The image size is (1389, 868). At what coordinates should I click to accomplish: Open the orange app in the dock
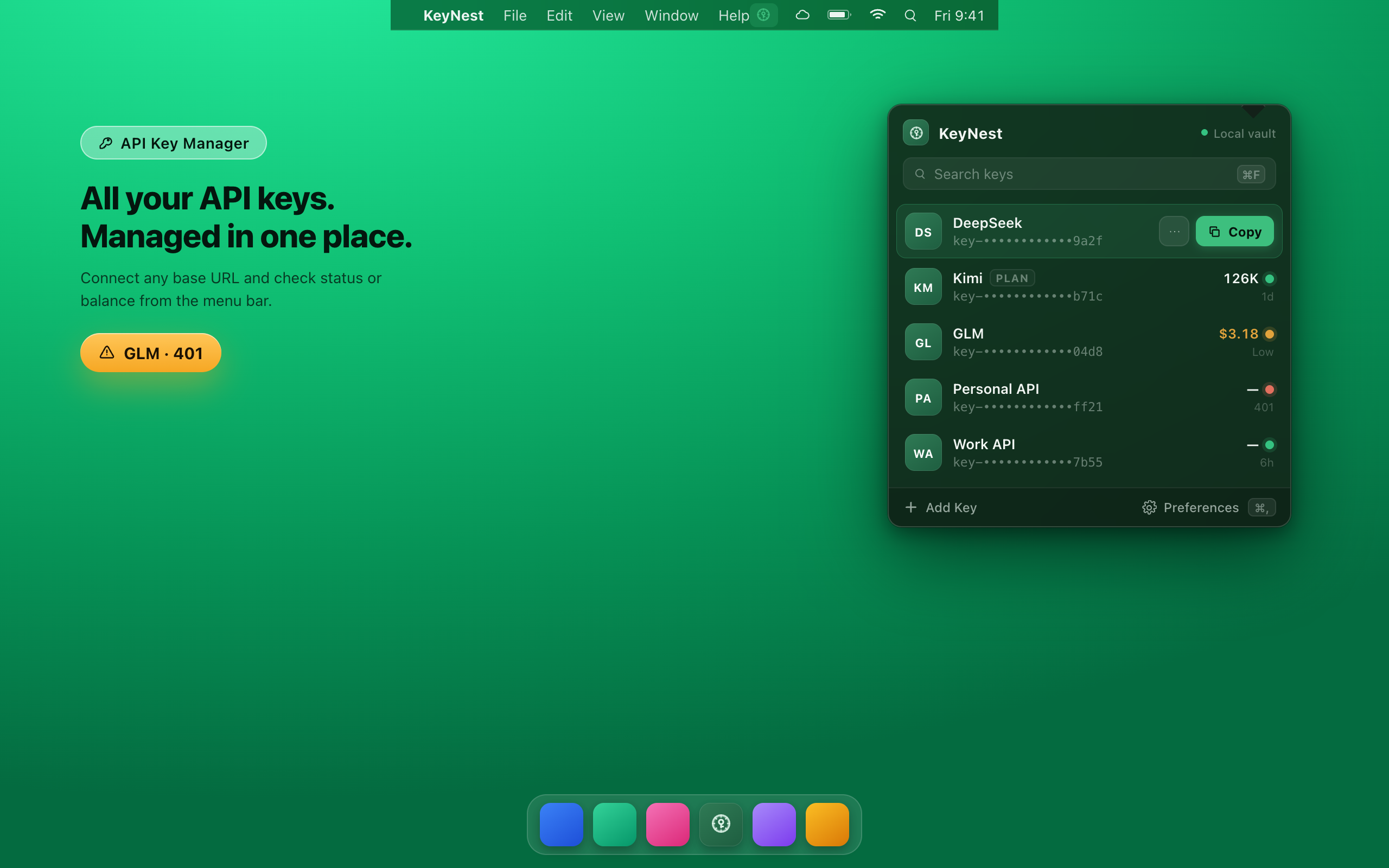click(x=827, y=825)
